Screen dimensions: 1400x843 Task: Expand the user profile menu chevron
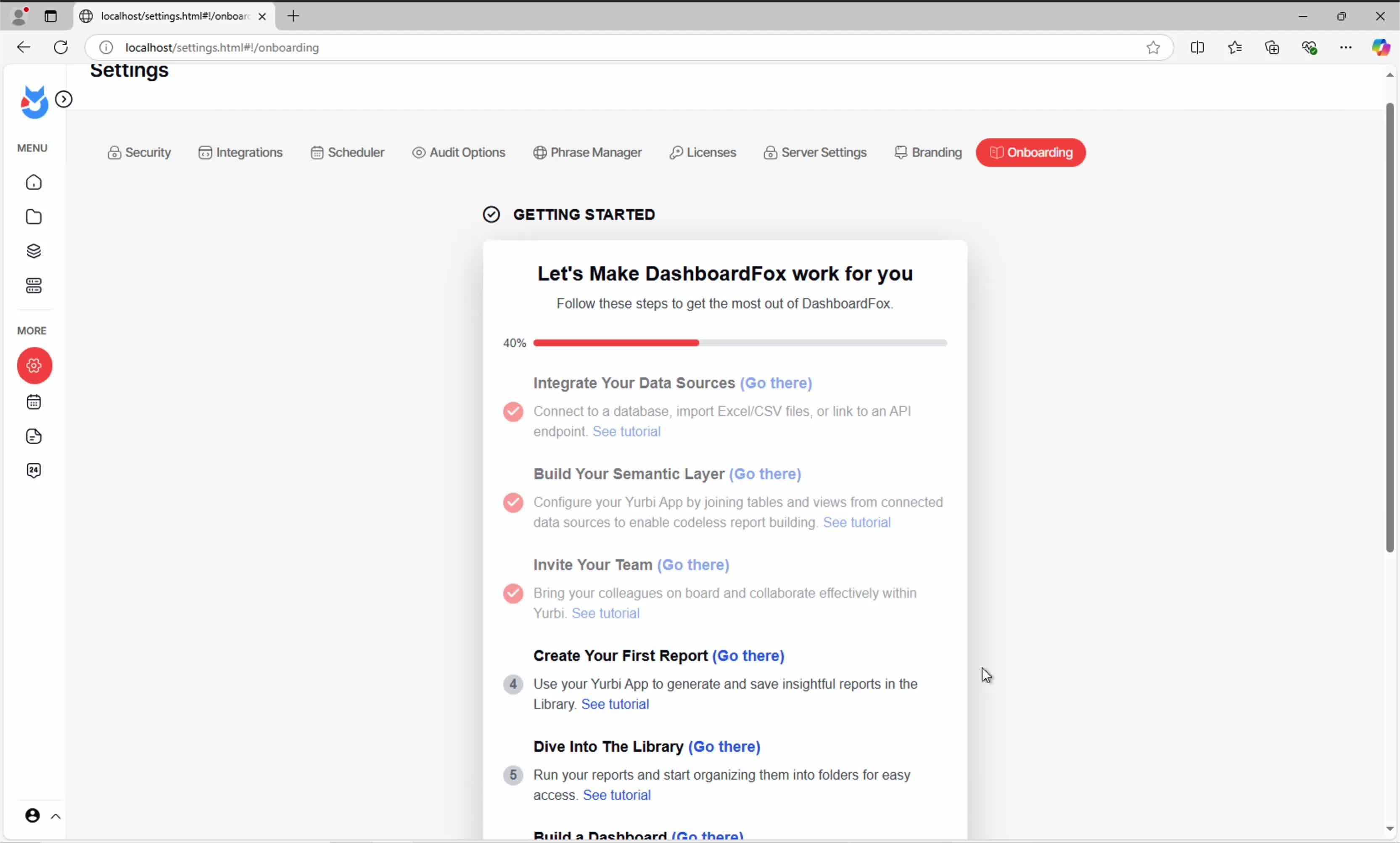(x=55, y=816)
